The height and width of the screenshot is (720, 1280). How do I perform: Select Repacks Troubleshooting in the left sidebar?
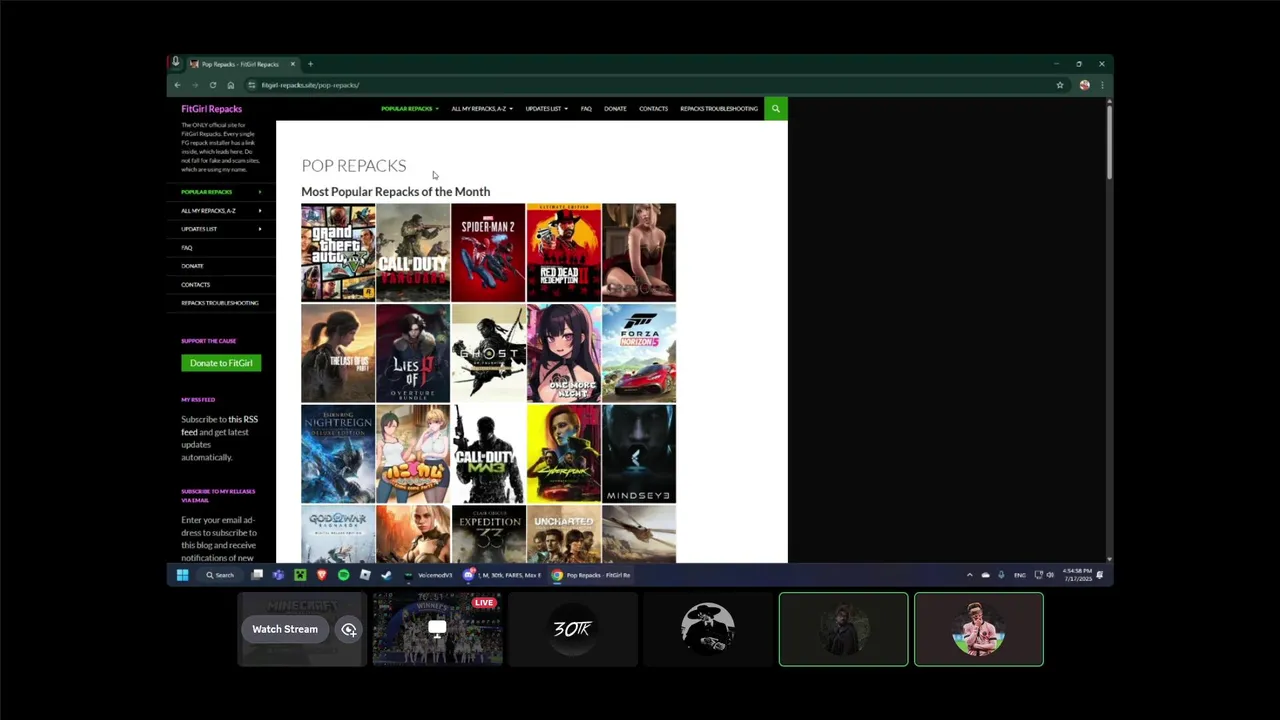(x=220, y=303)
